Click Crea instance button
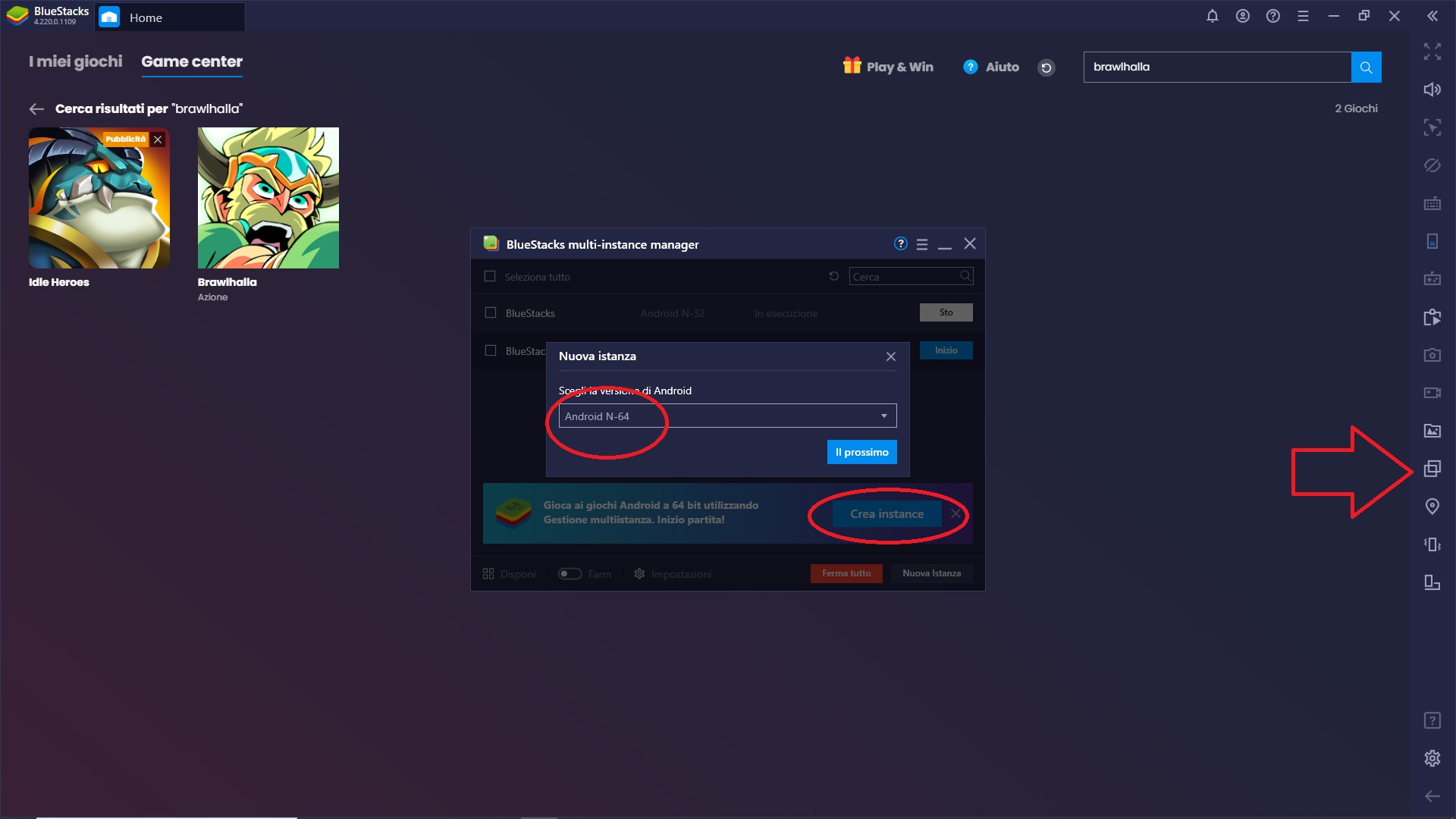 click(x=886, y=514)
